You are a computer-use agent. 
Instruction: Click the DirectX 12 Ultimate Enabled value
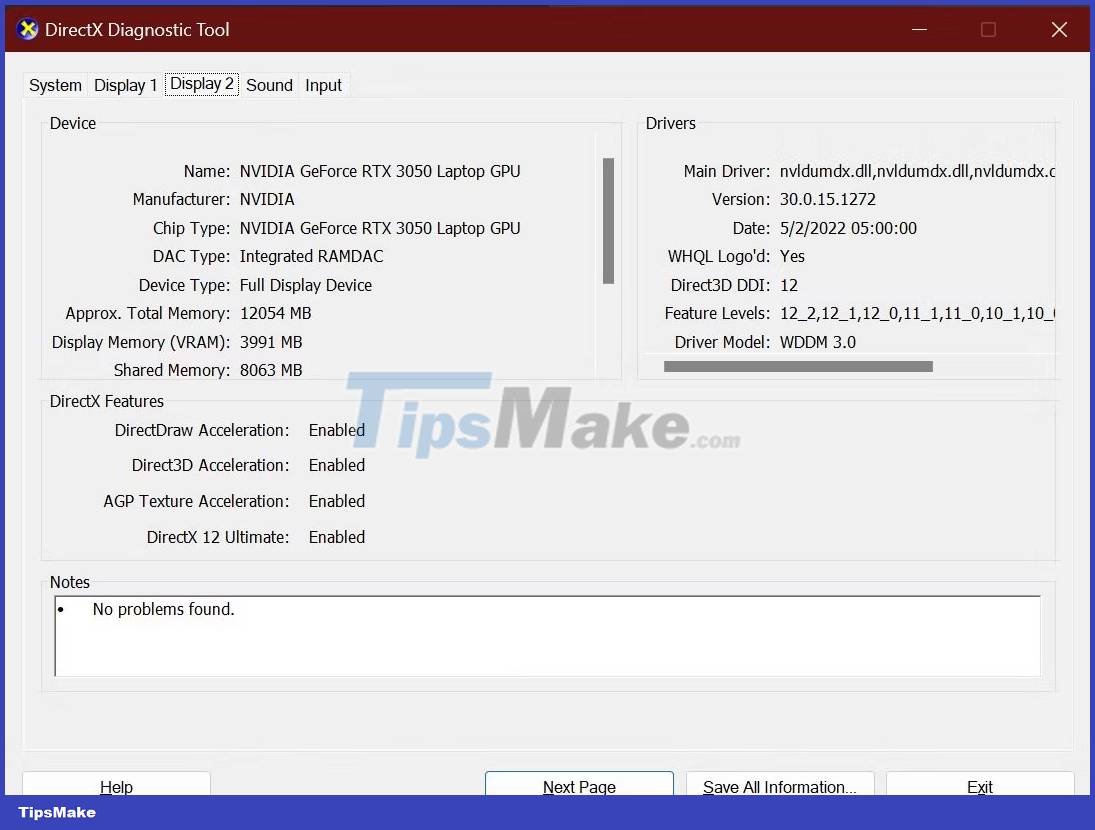[337, 537]
